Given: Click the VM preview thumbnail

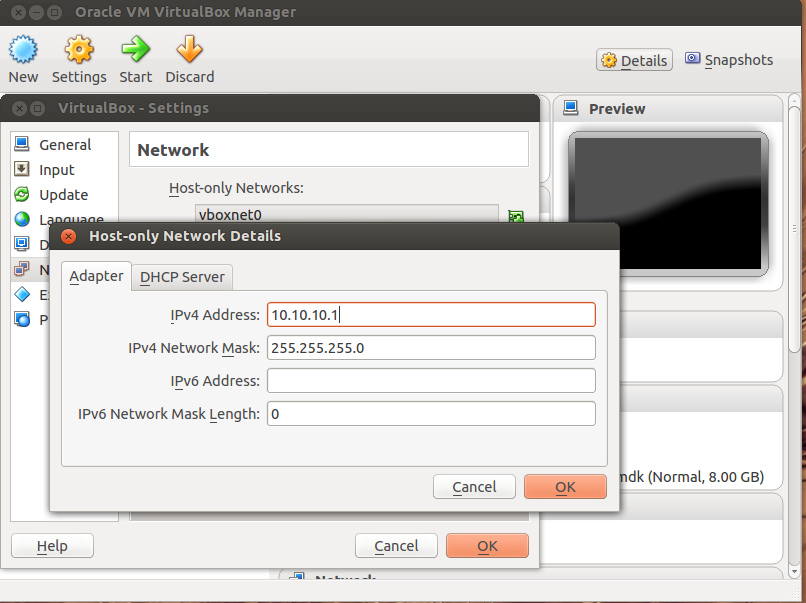Looking at the screenshot, I should [x=668, y=204].
